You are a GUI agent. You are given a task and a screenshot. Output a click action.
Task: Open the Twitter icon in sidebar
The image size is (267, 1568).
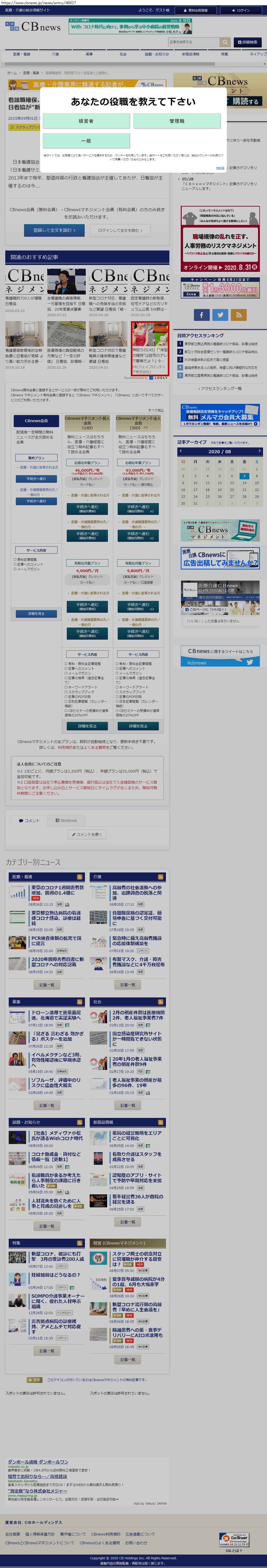point(220,315)
